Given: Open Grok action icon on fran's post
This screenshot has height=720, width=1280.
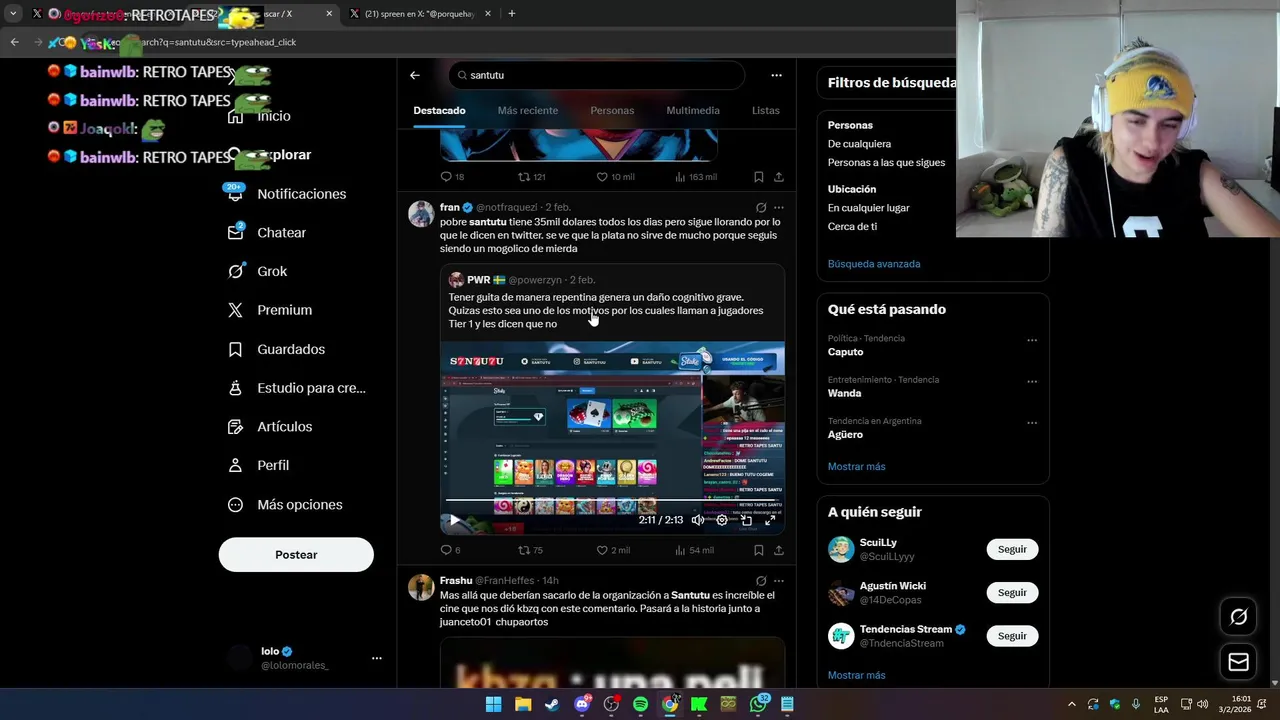Looking at the screenshot, I should 761,207.
